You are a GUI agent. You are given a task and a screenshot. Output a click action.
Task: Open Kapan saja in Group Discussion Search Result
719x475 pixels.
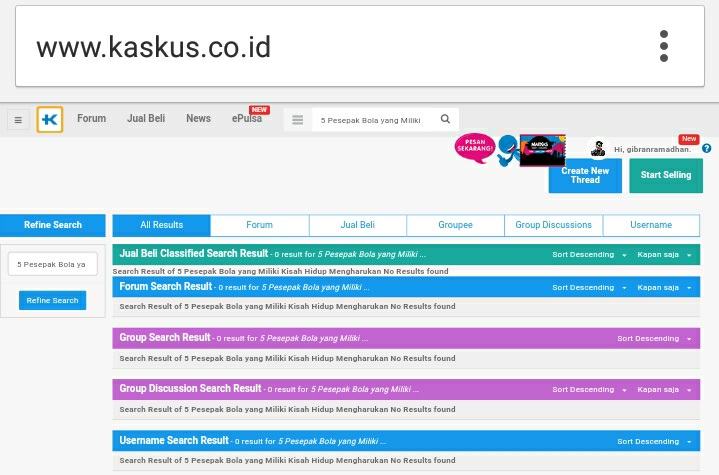[x=664, y=389]
